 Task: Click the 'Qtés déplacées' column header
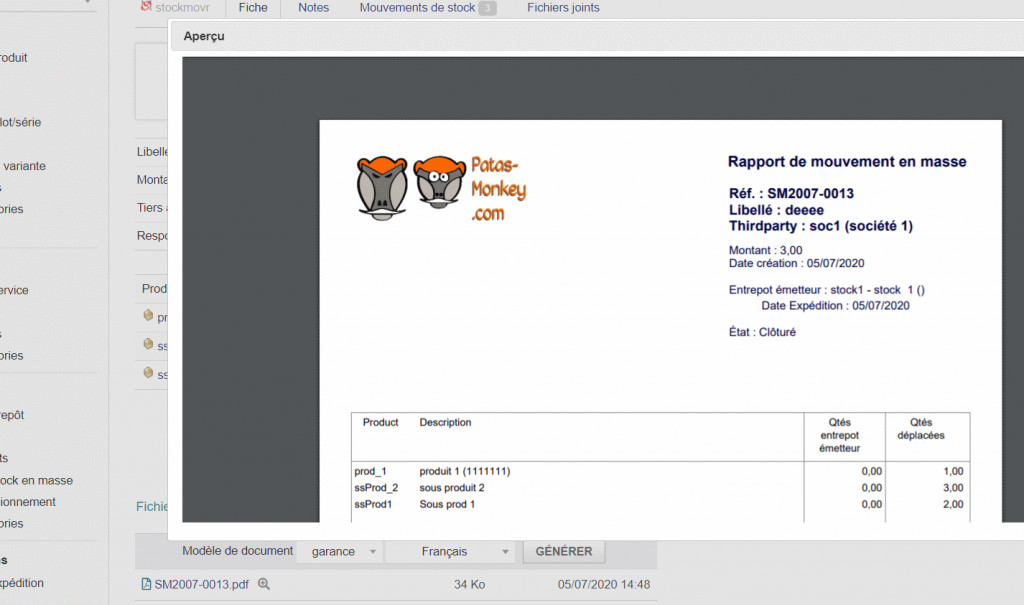921,429
